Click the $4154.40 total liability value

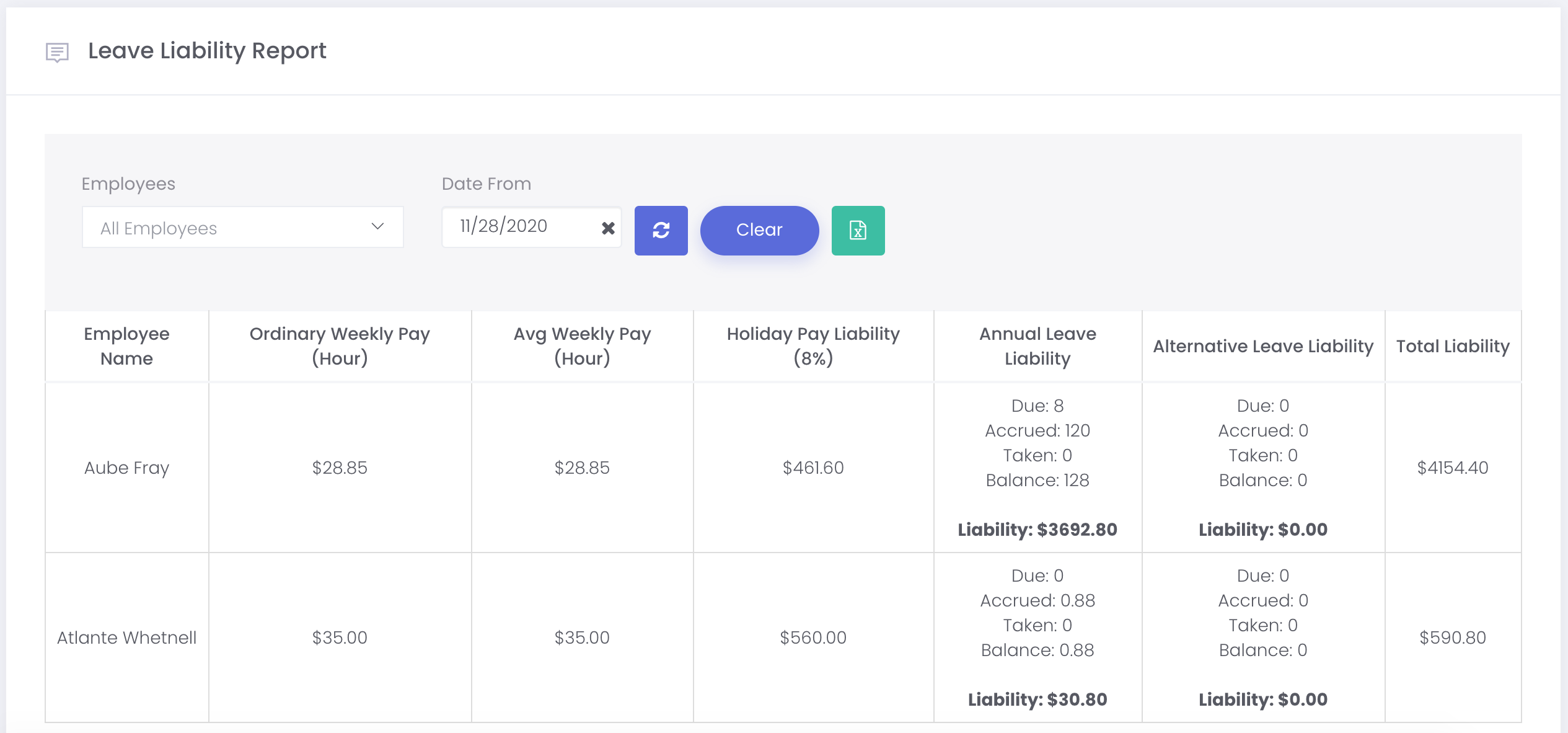[x=1453, y=468]
